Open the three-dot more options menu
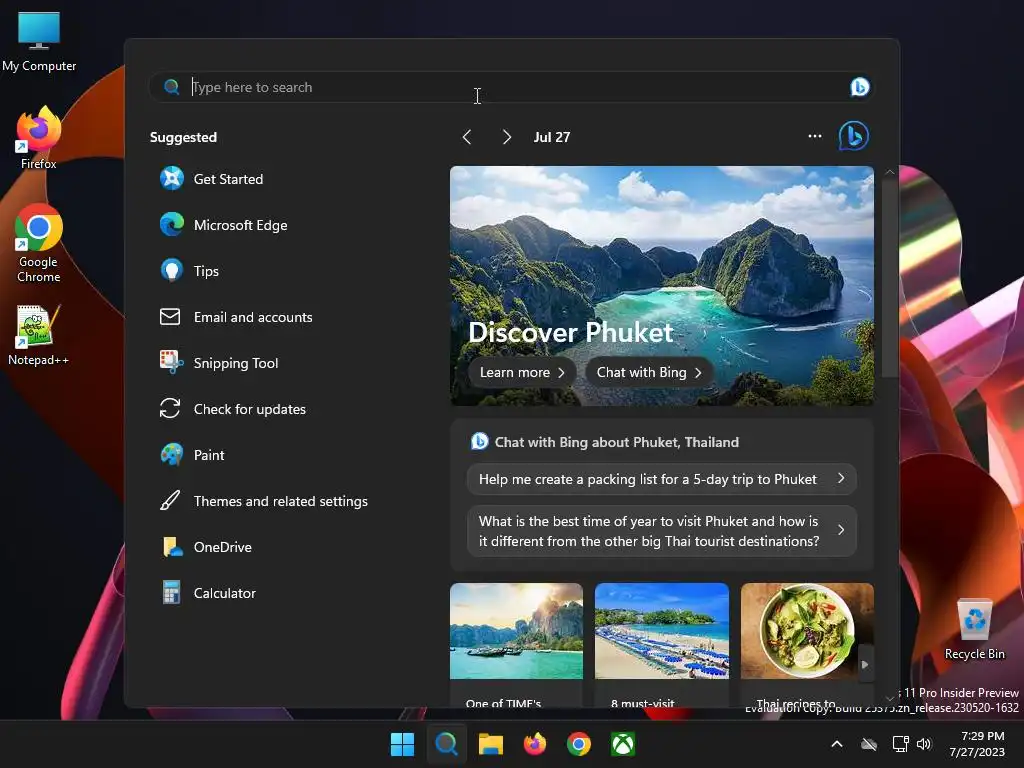The height and width of the screenshot is (768, 1024). click(814, 136)
